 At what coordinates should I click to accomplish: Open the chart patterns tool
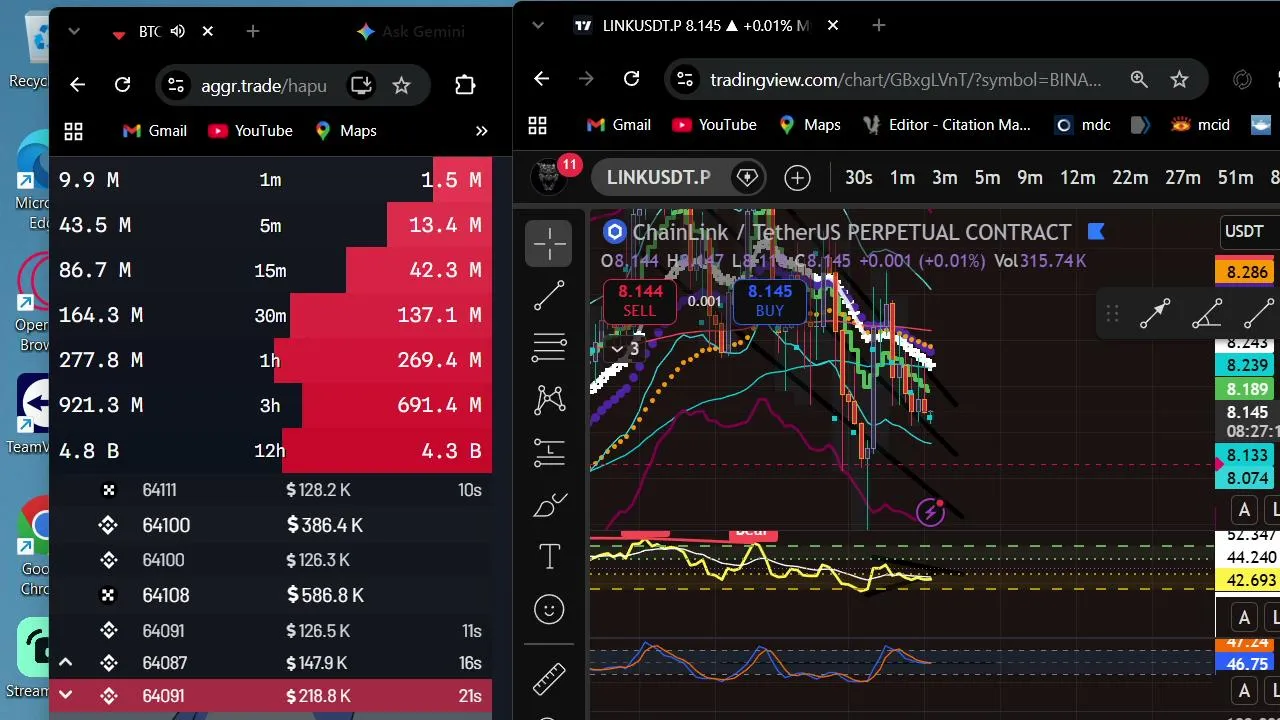coord(549,400)
